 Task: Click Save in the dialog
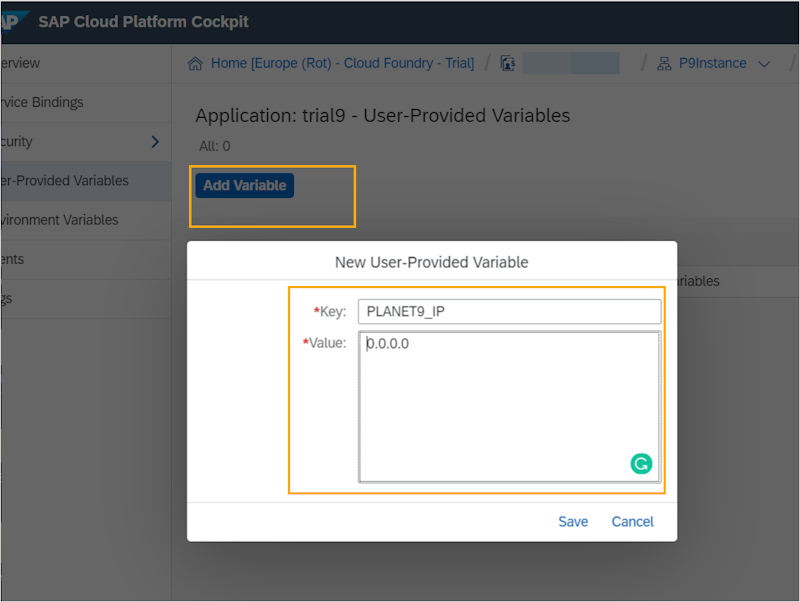pyautogui.click(x=573, y=521)
